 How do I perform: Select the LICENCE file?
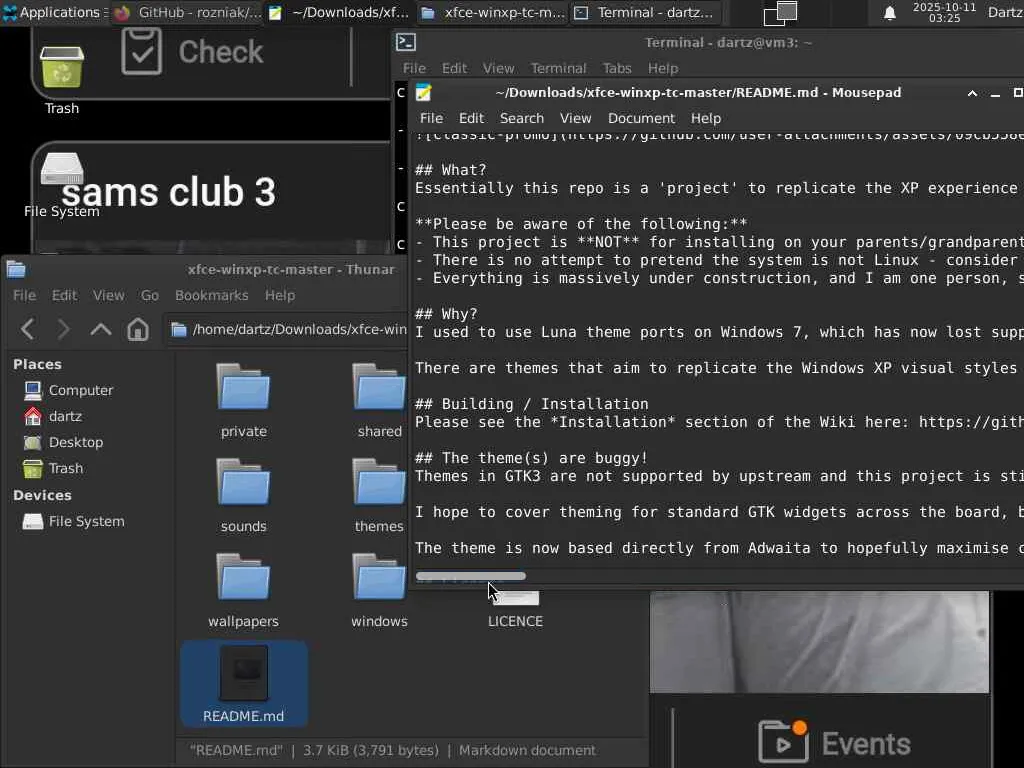[x=515, y=609]
